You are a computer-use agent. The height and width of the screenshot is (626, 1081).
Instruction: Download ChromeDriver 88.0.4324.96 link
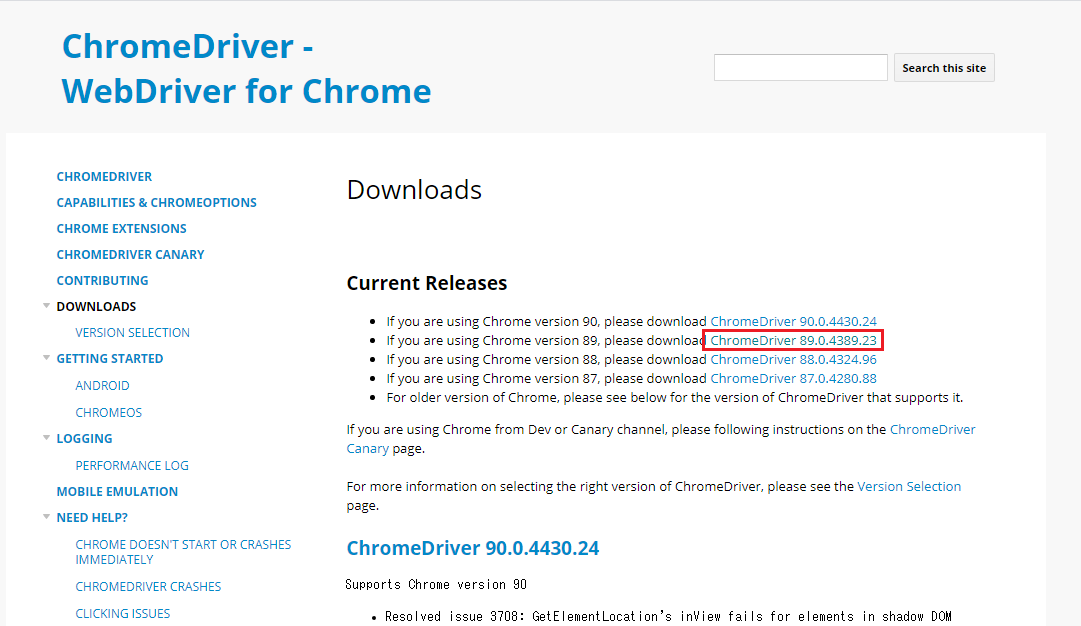794,359
